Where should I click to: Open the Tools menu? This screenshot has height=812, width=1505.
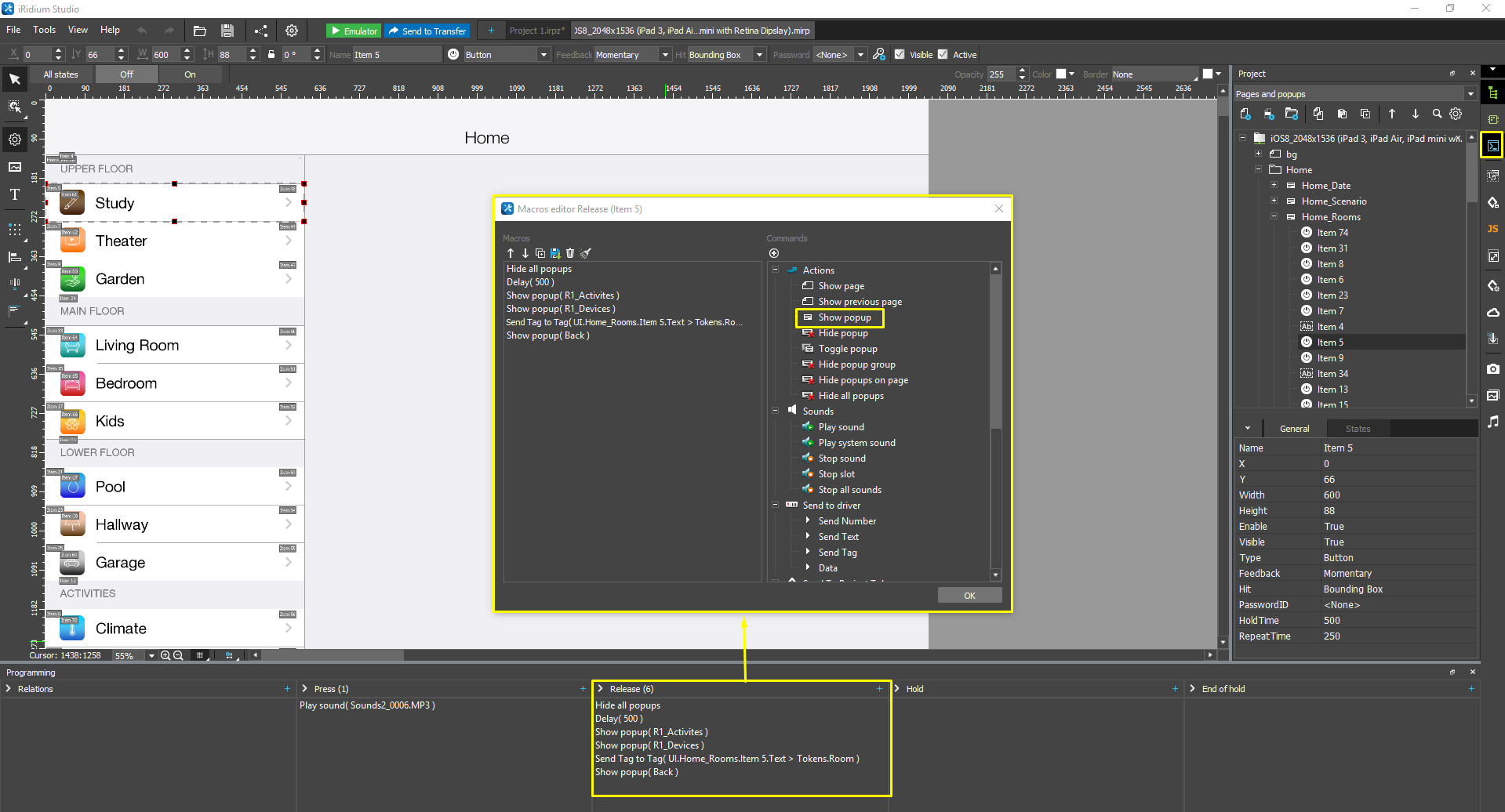pyautogui.click(x=44, y=30)
